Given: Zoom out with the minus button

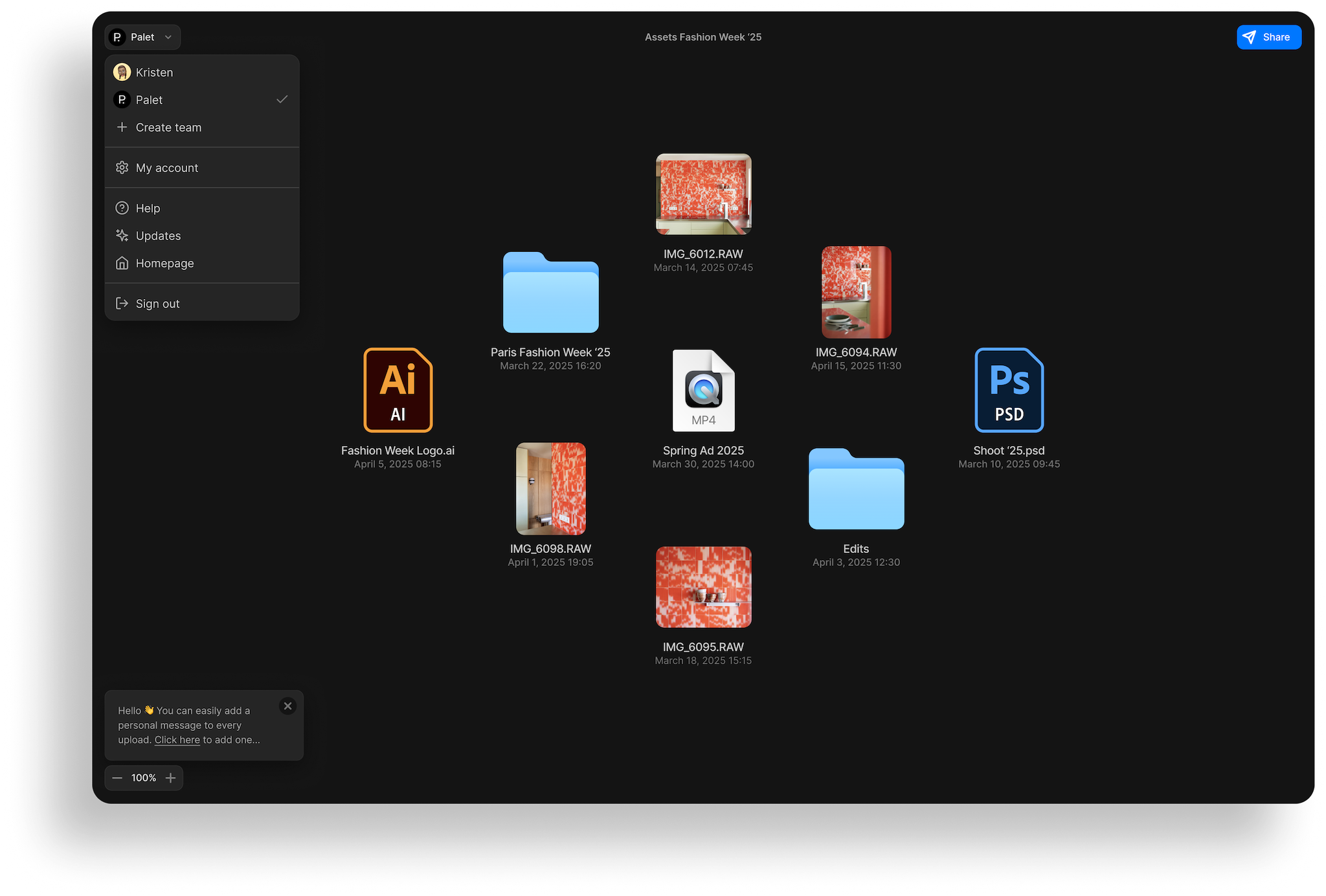Looking at the screenshot, I should point(117,778).
